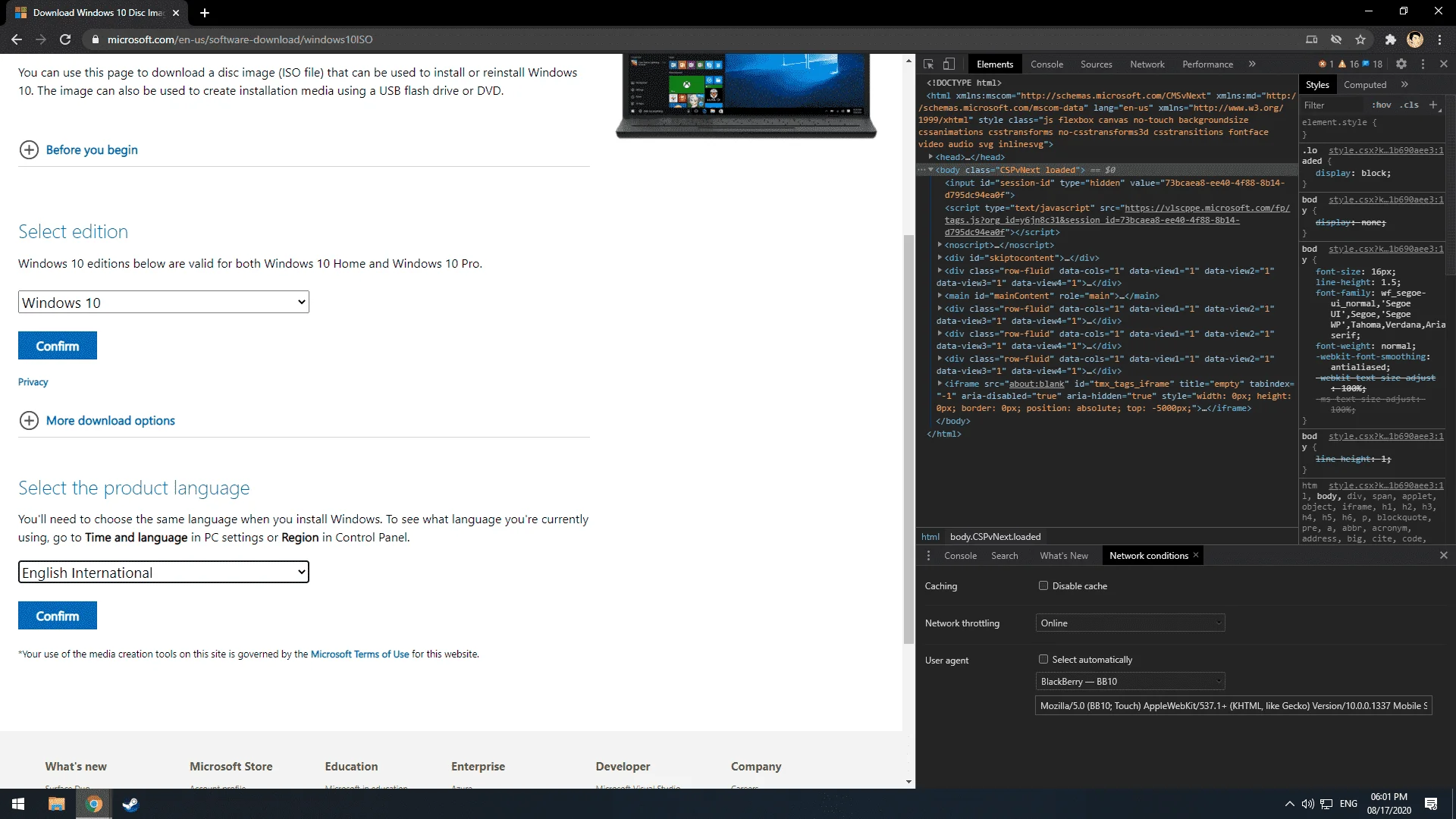Show more Styles pane tabs chevron
Image resolution: width=1456 pixels, height=819 pixels.
pyautogui.click(x=1404, y=85)
